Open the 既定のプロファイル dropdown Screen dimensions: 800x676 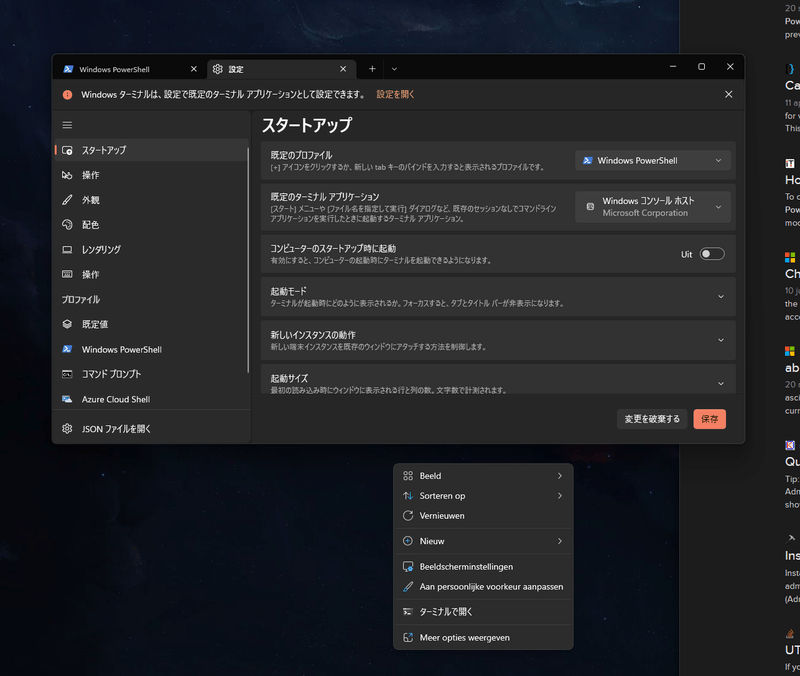pos(653,160)
